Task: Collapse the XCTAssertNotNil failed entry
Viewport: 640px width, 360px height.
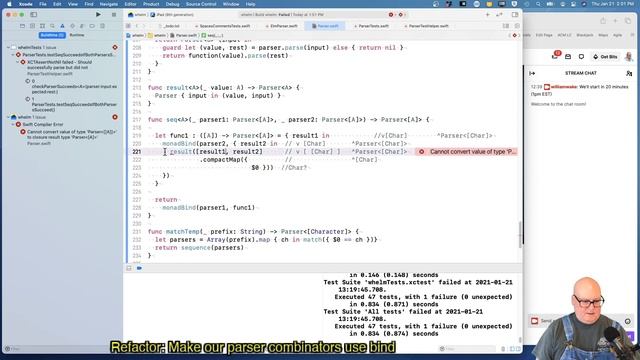Action: pyautogui.click(x=18, y=62)
